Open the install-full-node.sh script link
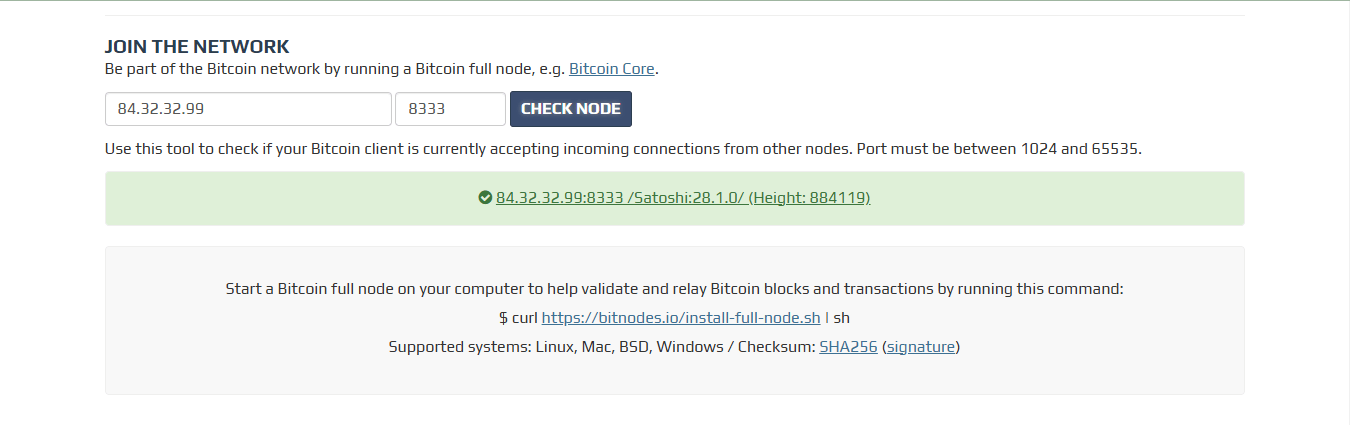The height and width of the screenshot is (425, 1350). (x=681, y=318)
